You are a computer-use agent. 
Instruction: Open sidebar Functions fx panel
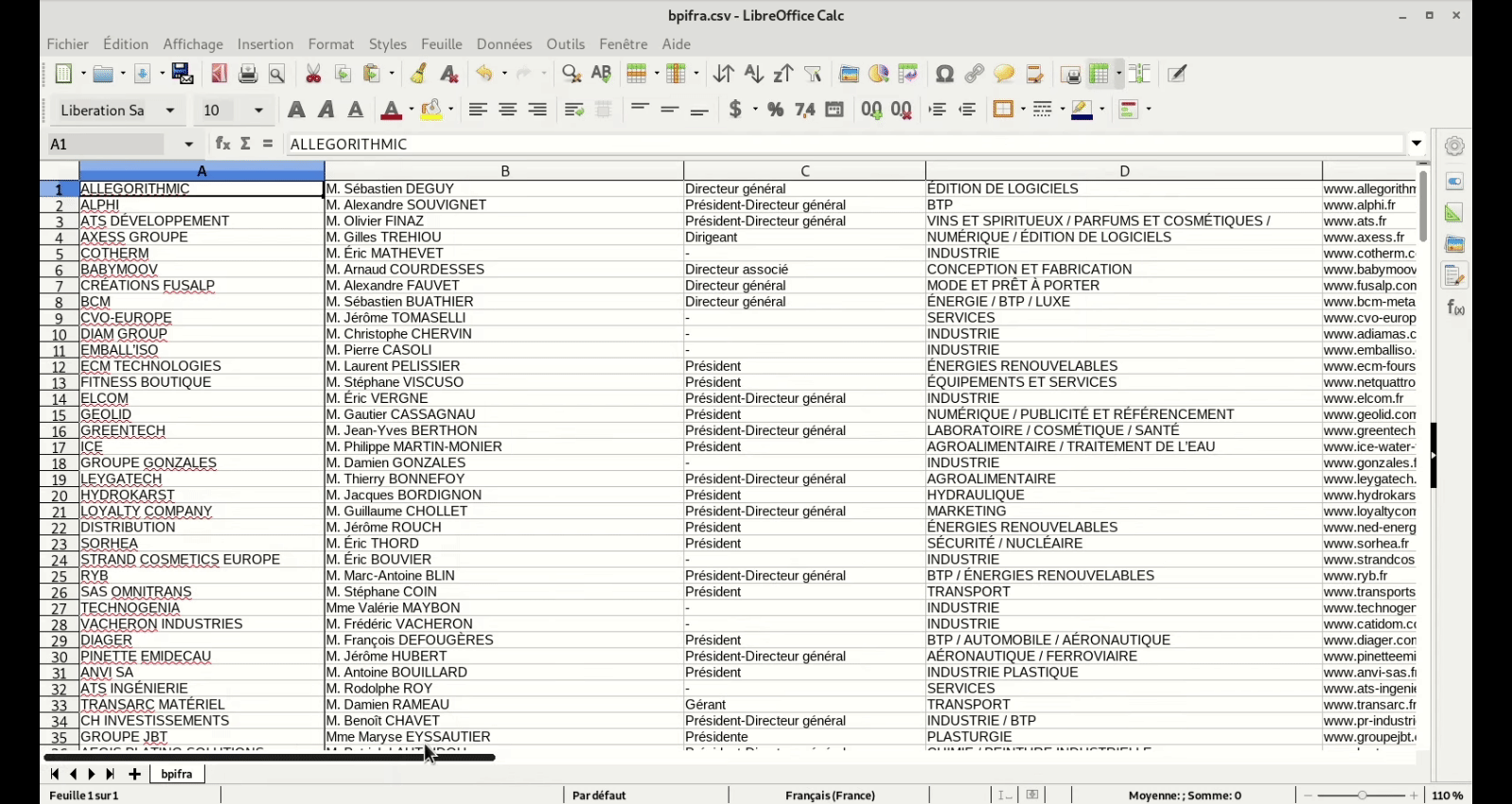pos(1455,308)
